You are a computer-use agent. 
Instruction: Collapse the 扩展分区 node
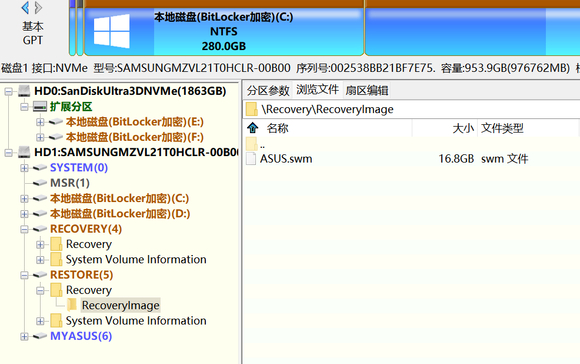pyautogui.click(x=24, y=107)
